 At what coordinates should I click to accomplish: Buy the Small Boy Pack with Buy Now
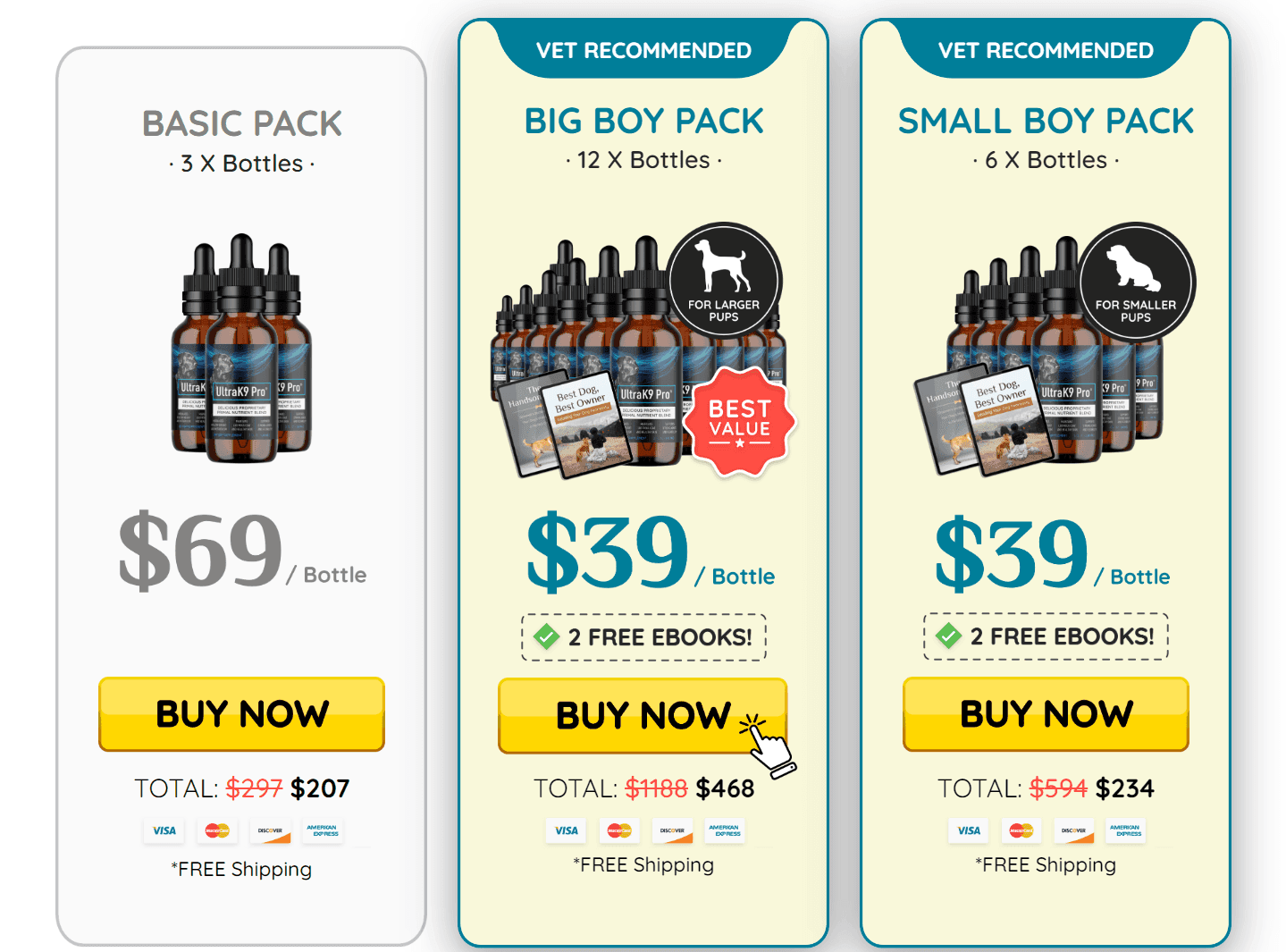[x=1046, y=714]
